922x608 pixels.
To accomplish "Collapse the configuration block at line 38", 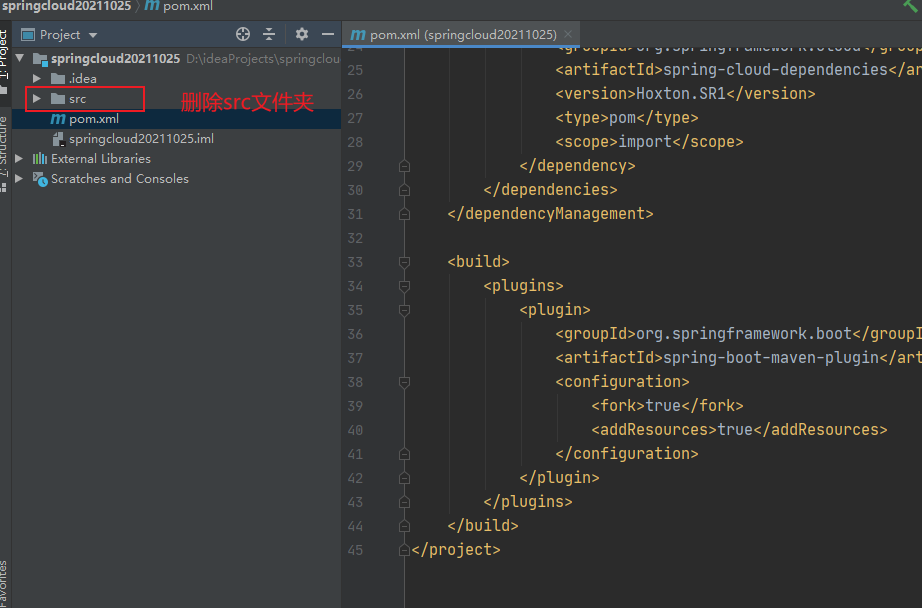I will [405, 383].
